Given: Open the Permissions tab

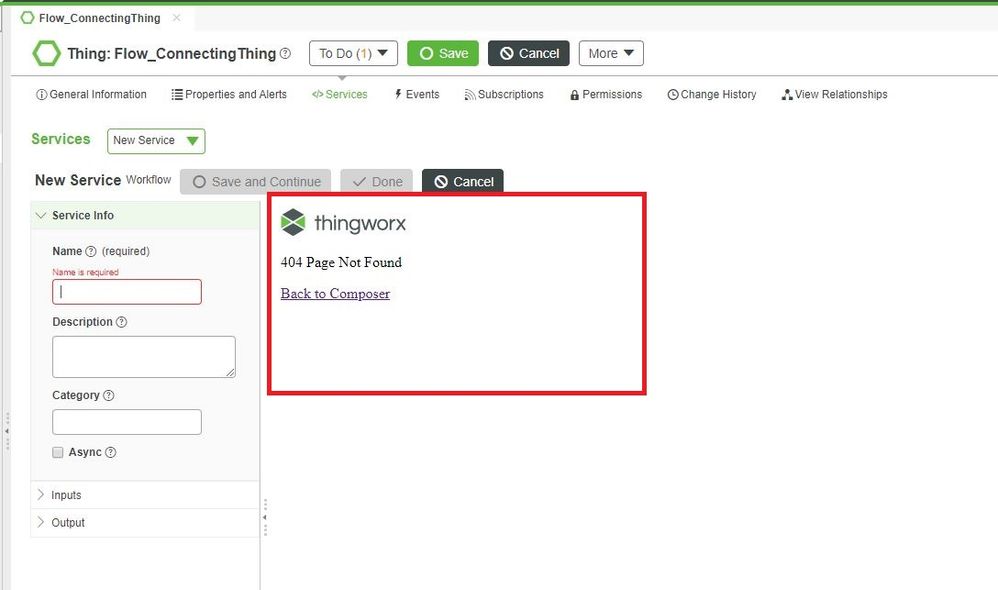Looking at the screenshot, I should tap(606, 94).
